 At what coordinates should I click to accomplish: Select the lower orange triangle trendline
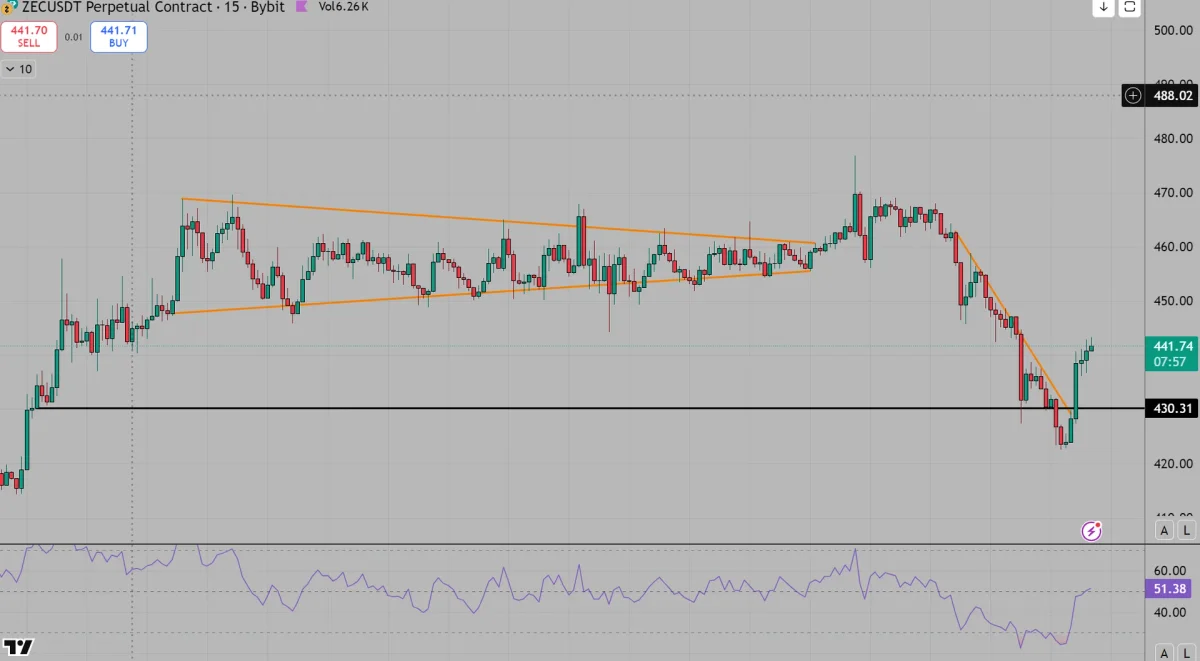[x=490, y=292]
